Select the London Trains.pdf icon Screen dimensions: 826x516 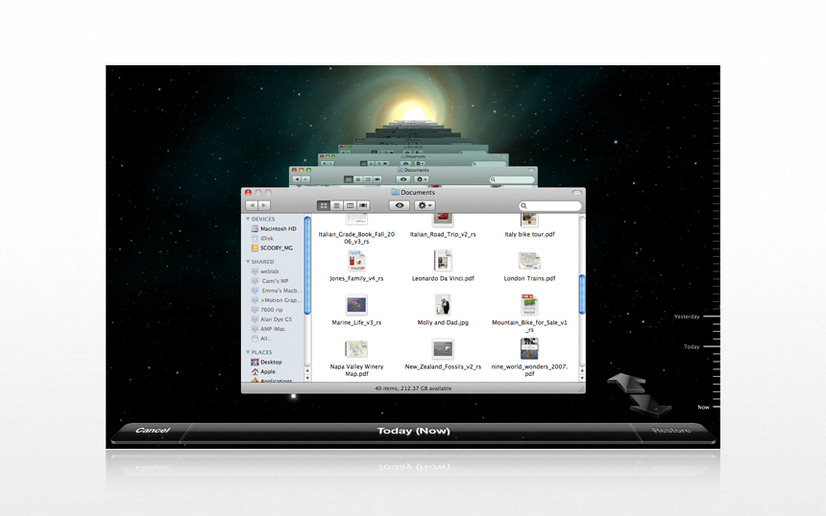[529, 261]
